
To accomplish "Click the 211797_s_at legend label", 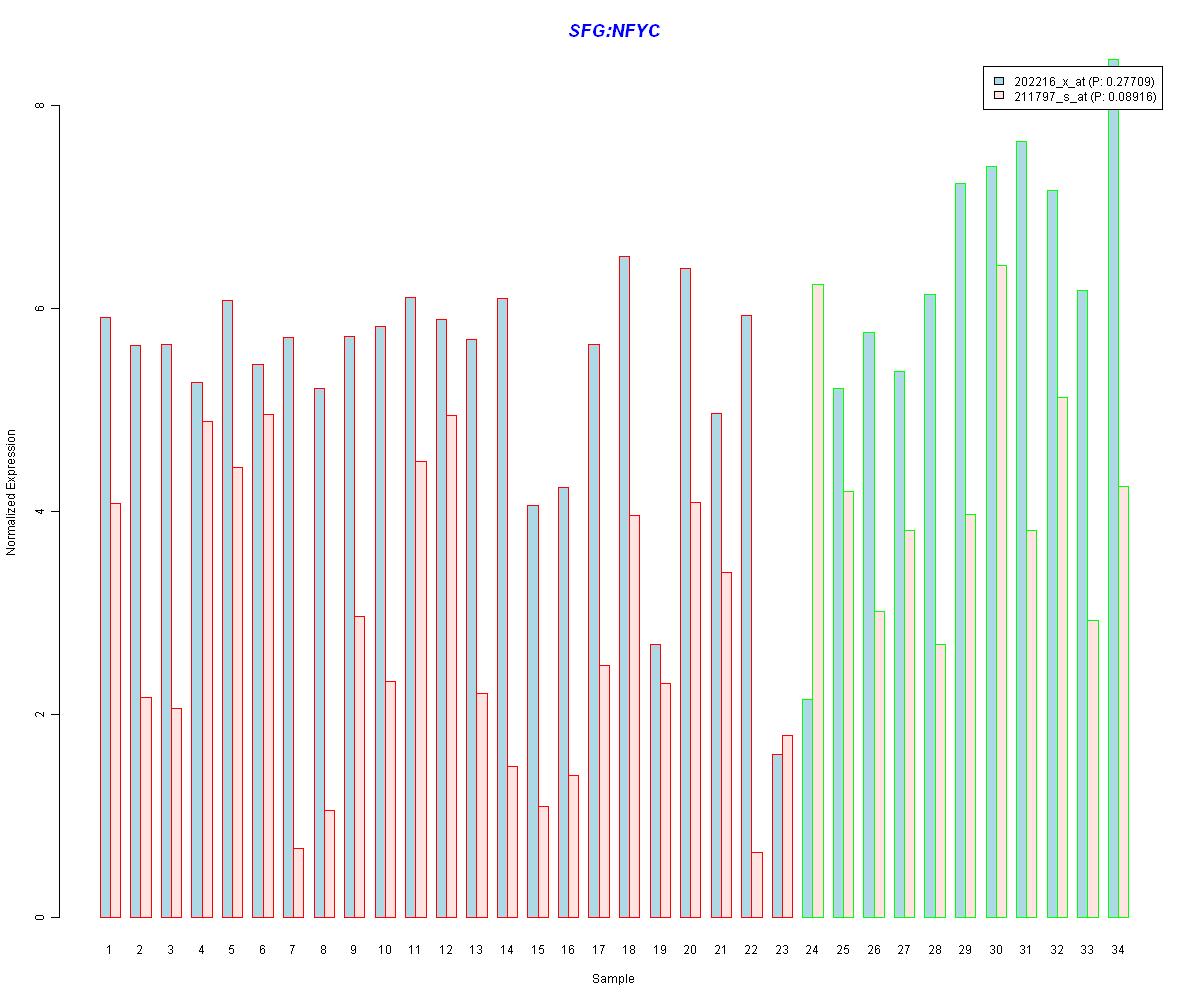I will 1085,97.
